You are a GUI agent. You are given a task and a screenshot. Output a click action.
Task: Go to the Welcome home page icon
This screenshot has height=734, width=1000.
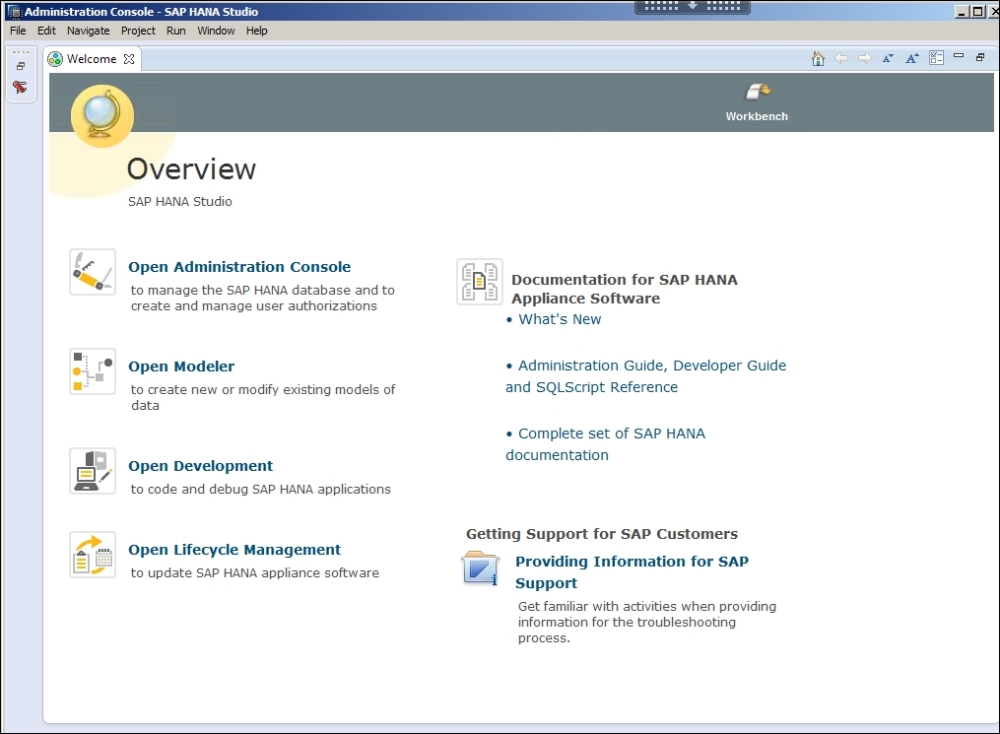coord(818,59)
